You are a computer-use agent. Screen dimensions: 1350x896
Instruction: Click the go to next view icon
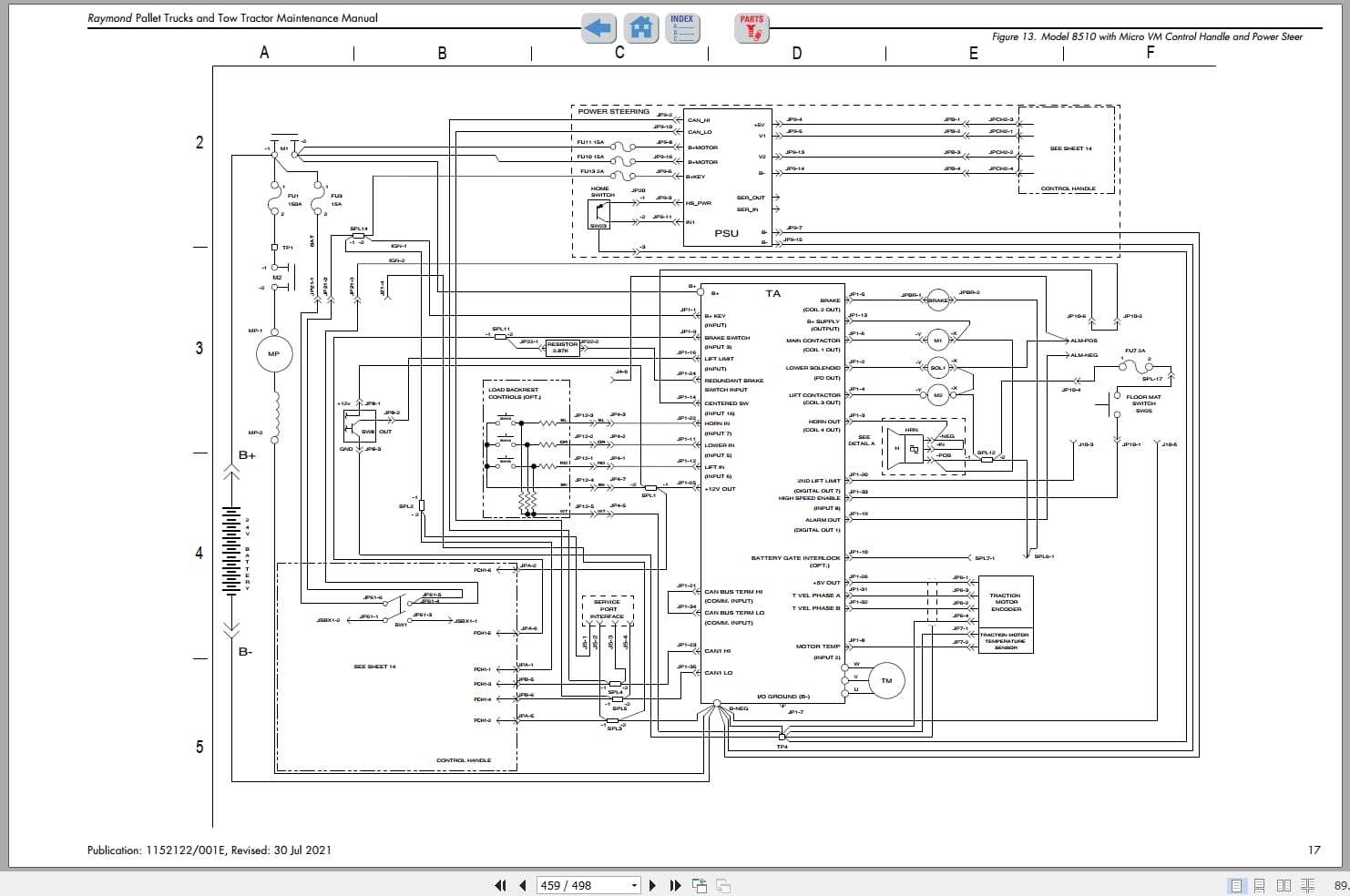pyautogui.click(x=723, y=885)
